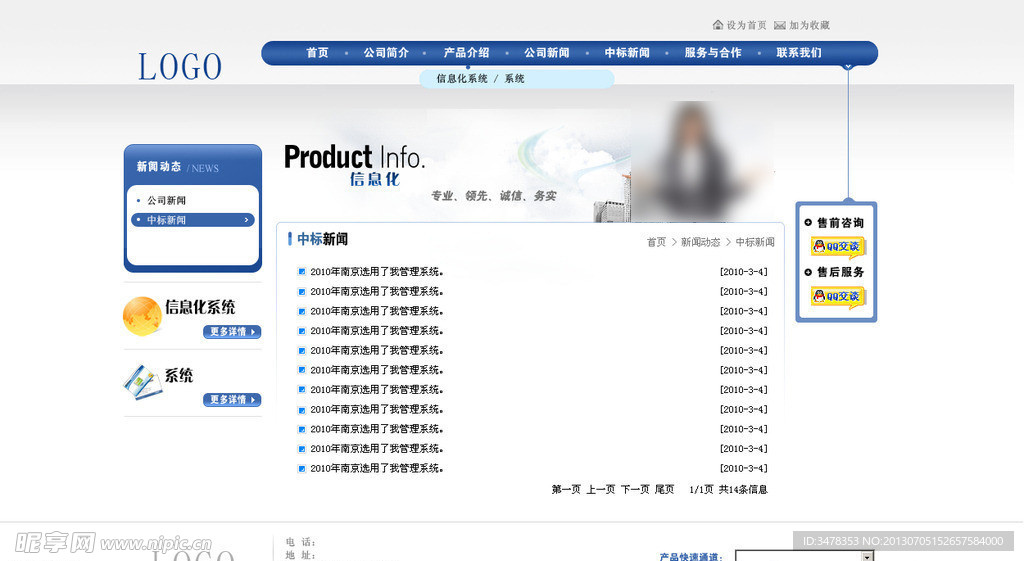Open the 首页 navigation menu item

point(317,52)
